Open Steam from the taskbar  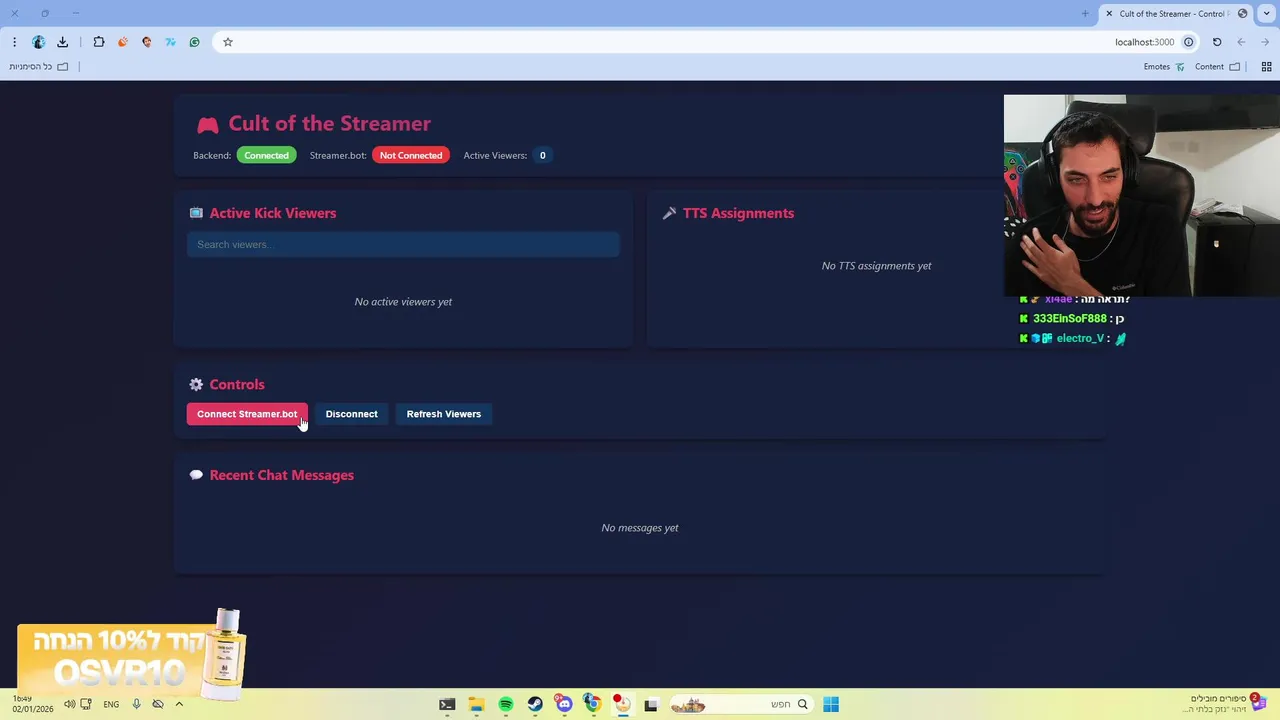[535, 705]
